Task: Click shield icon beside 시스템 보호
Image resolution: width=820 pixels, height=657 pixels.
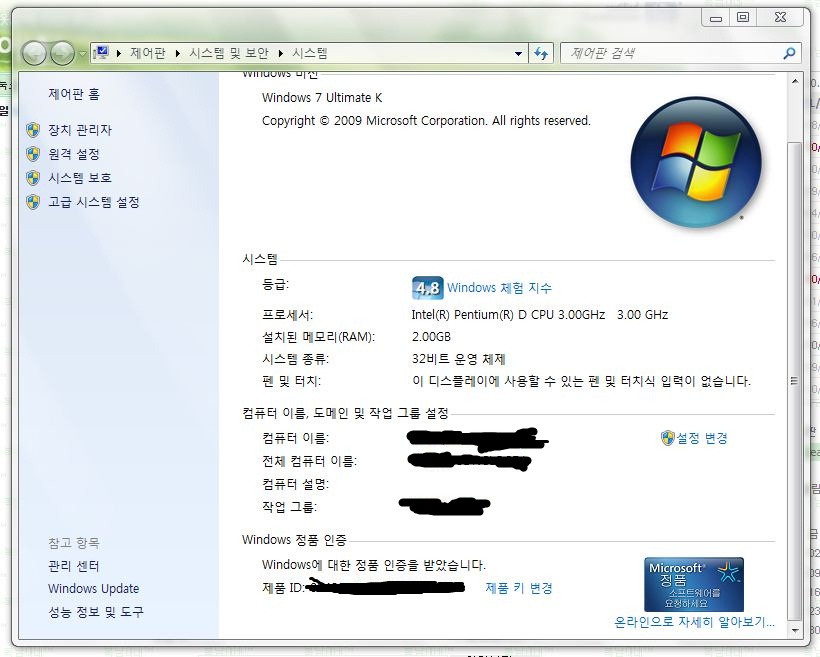Action: click(33, 178)
